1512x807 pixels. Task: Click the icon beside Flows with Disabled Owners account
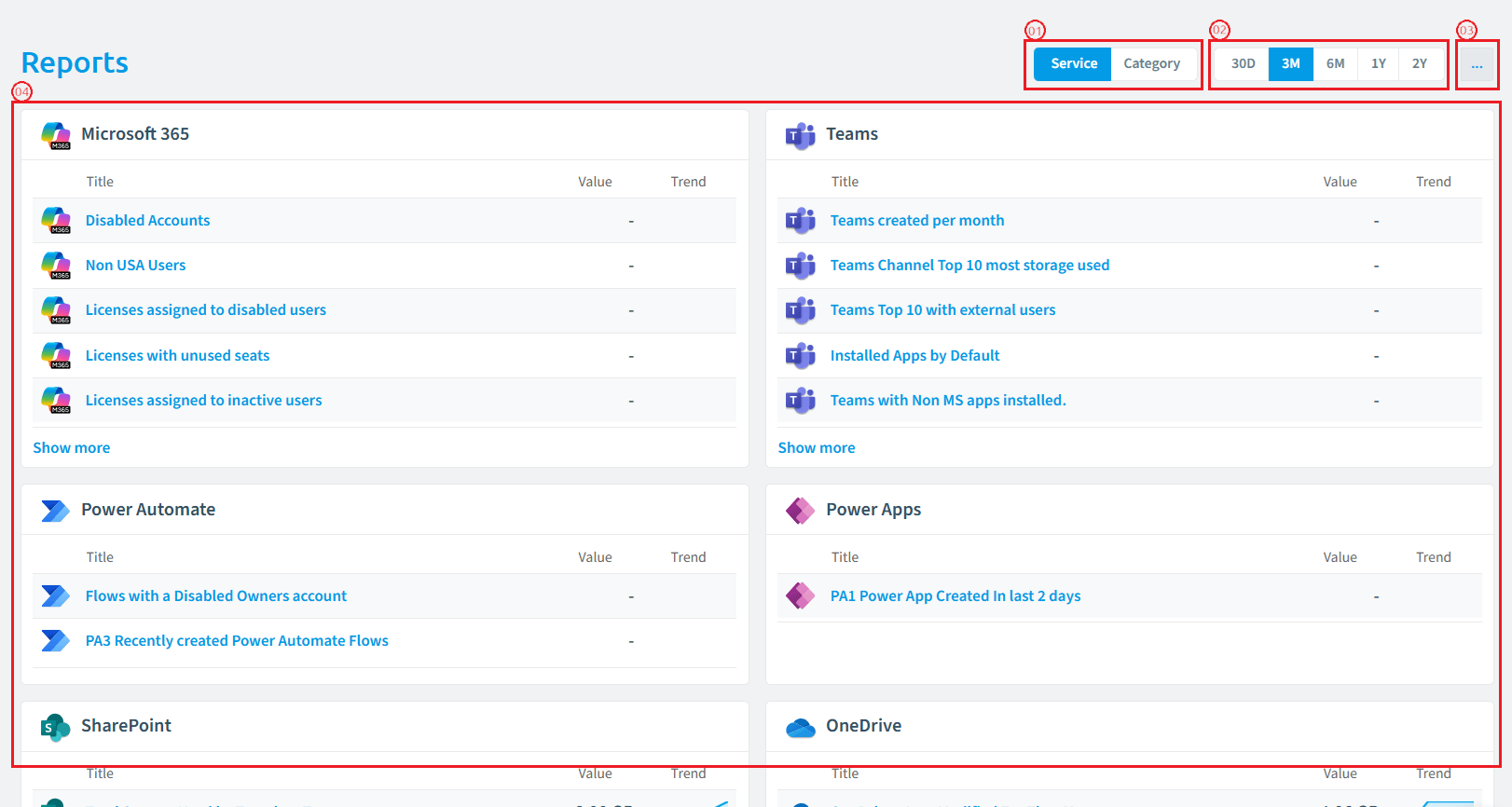tap(56, 596)
